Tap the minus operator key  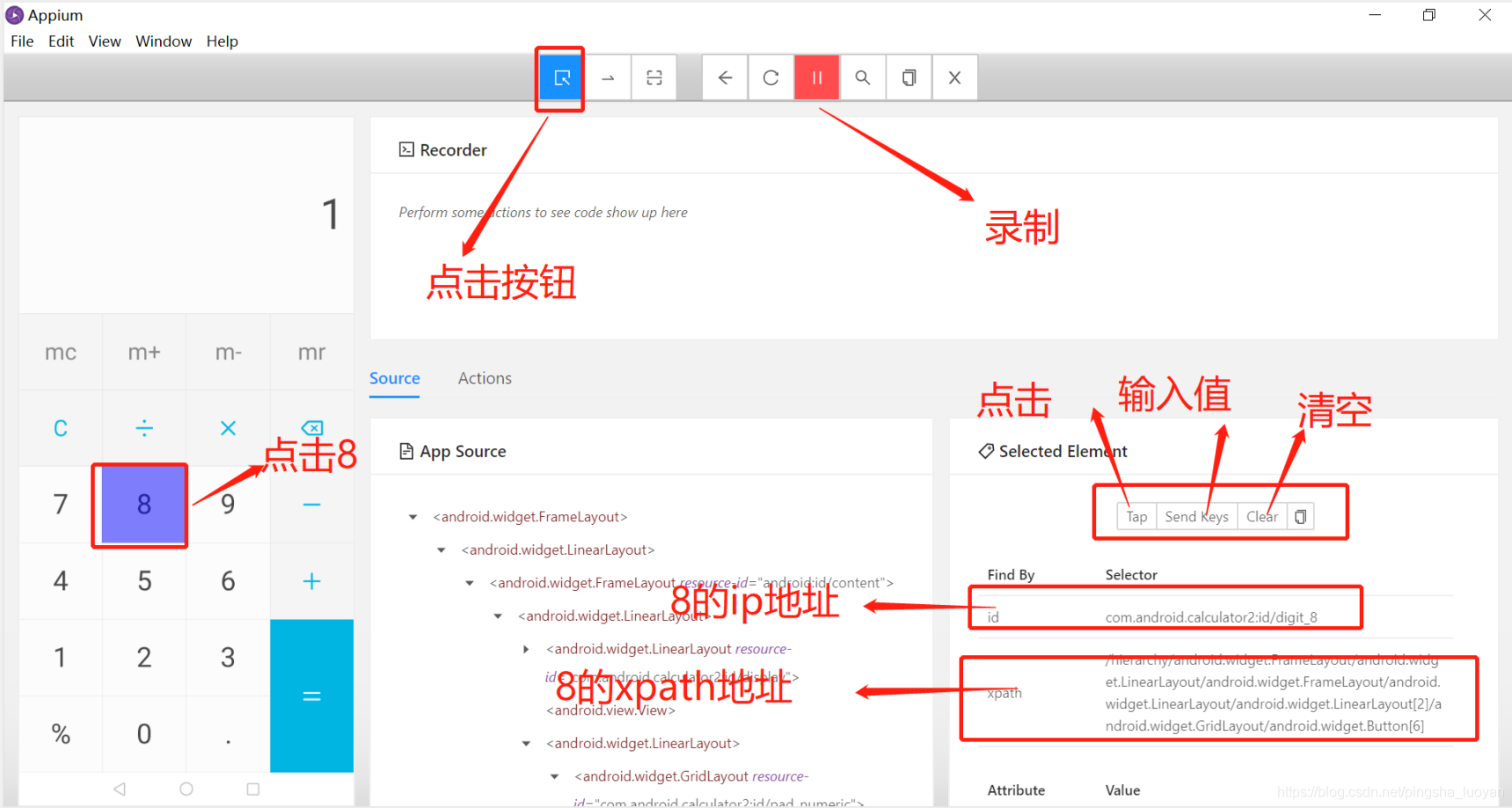pos(311,505)
